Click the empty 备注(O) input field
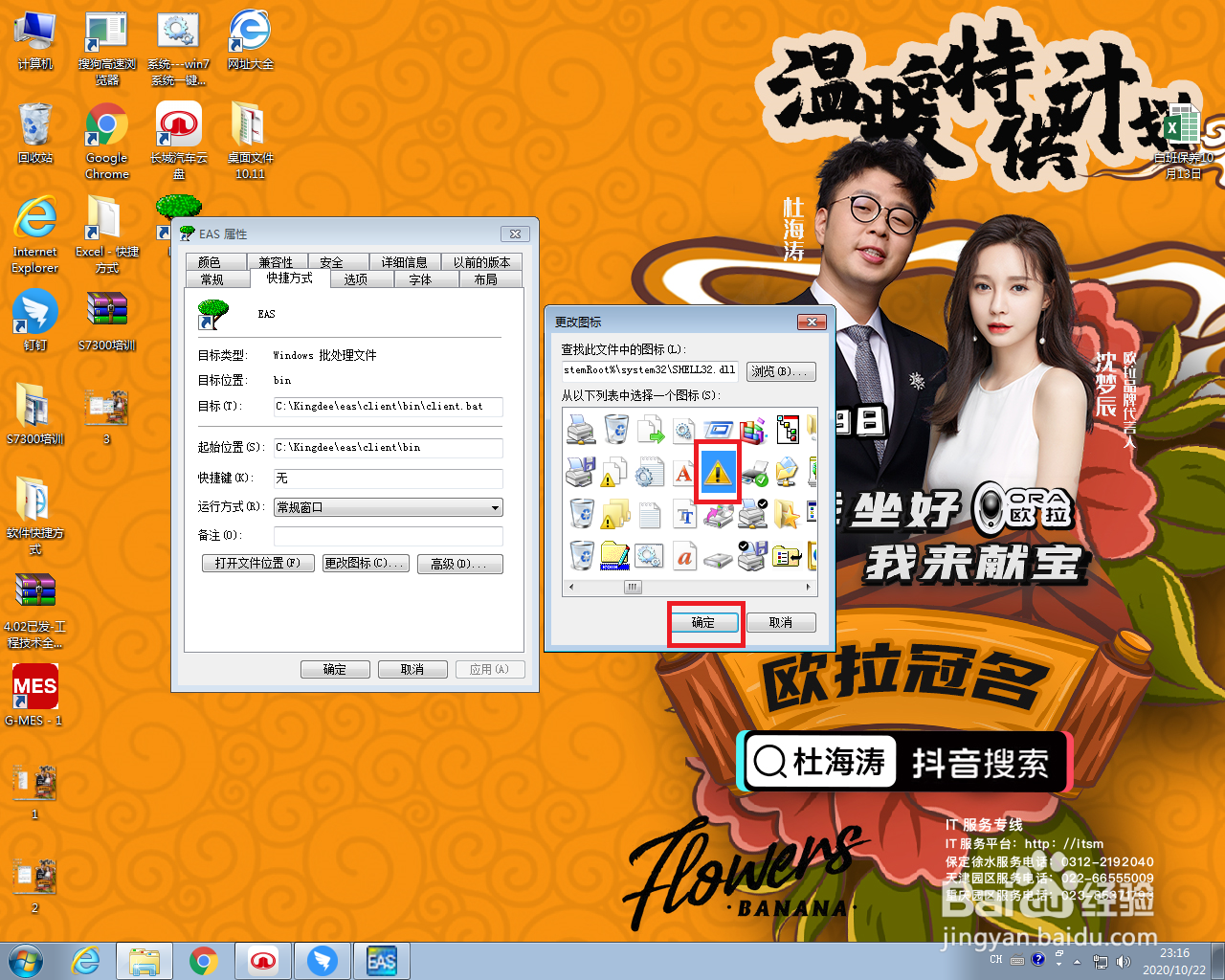This screenshot has height=980, width=1225. pos(388,536)
